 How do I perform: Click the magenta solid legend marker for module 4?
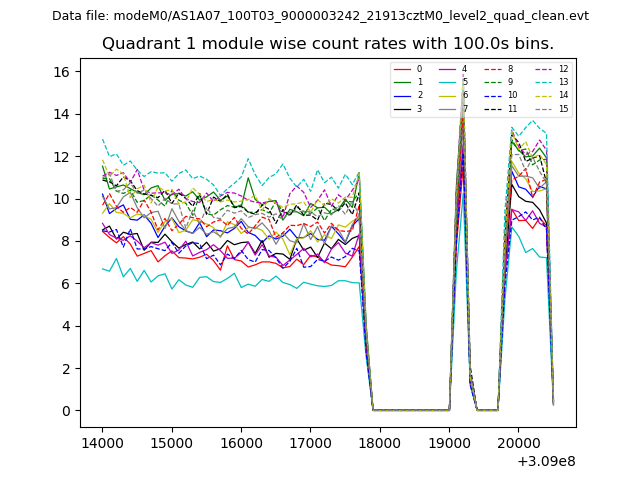click(448, 69)
